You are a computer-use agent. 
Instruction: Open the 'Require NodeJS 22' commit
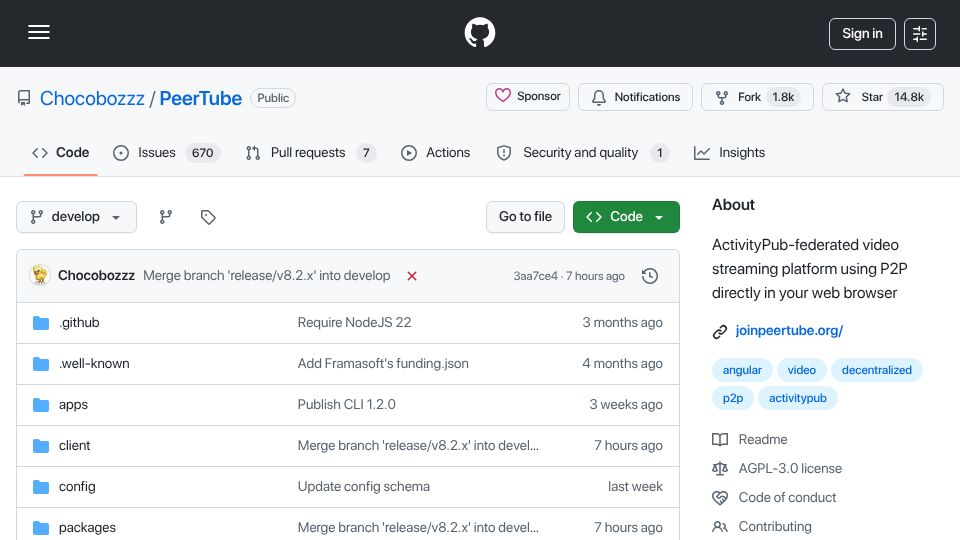pyautogui.click(x=354, y=323)
